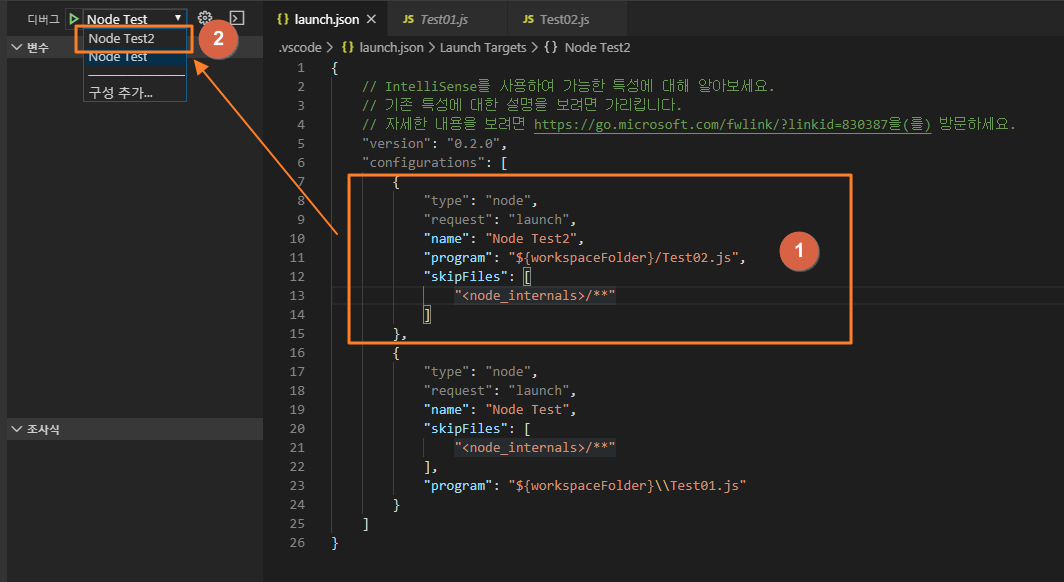Open the debug console icon
The height and width of the screenshot is (582, 1064).
(x=237, y=18)
